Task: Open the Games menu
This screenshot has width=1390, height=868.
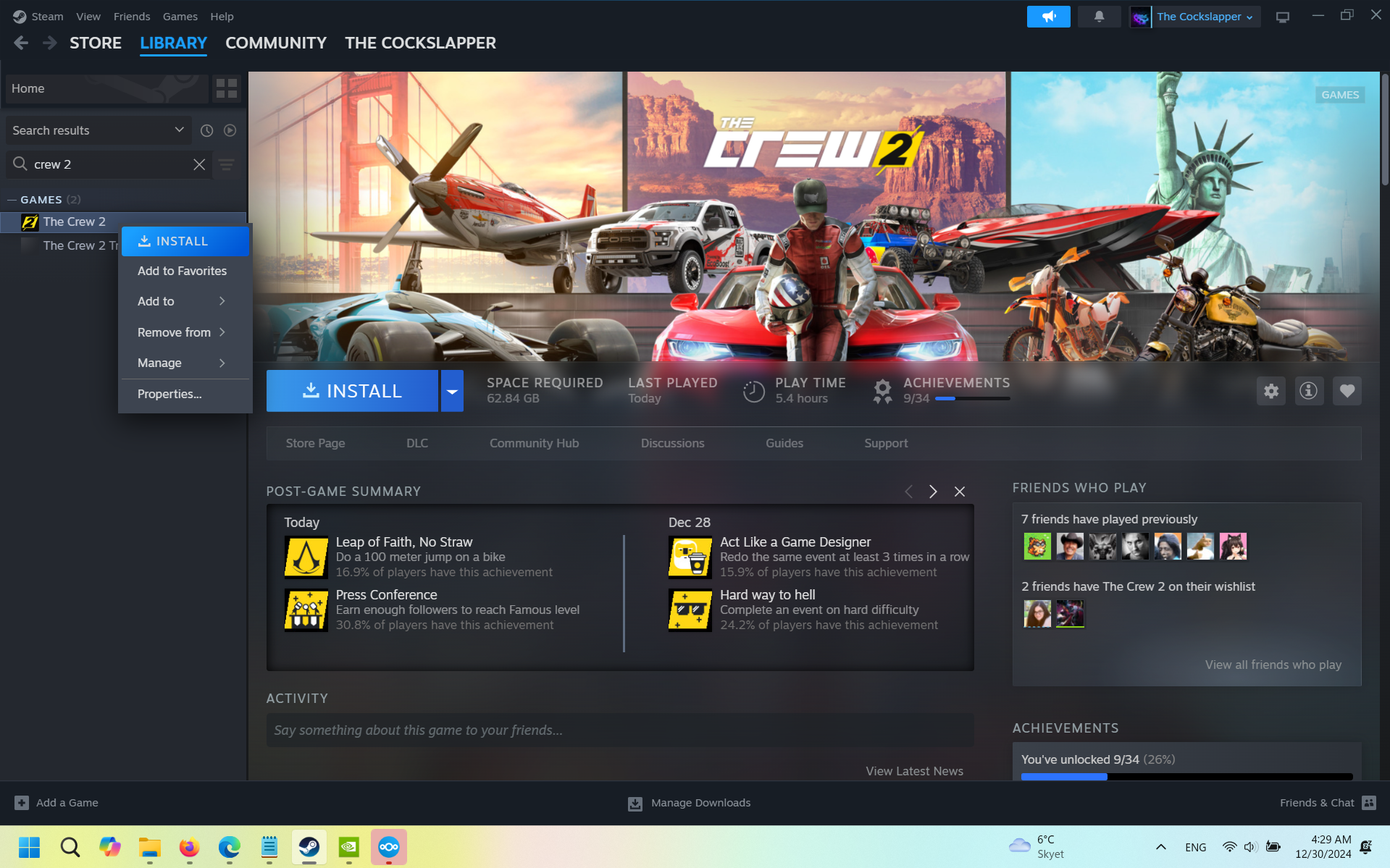Action: tap(180, 17)
